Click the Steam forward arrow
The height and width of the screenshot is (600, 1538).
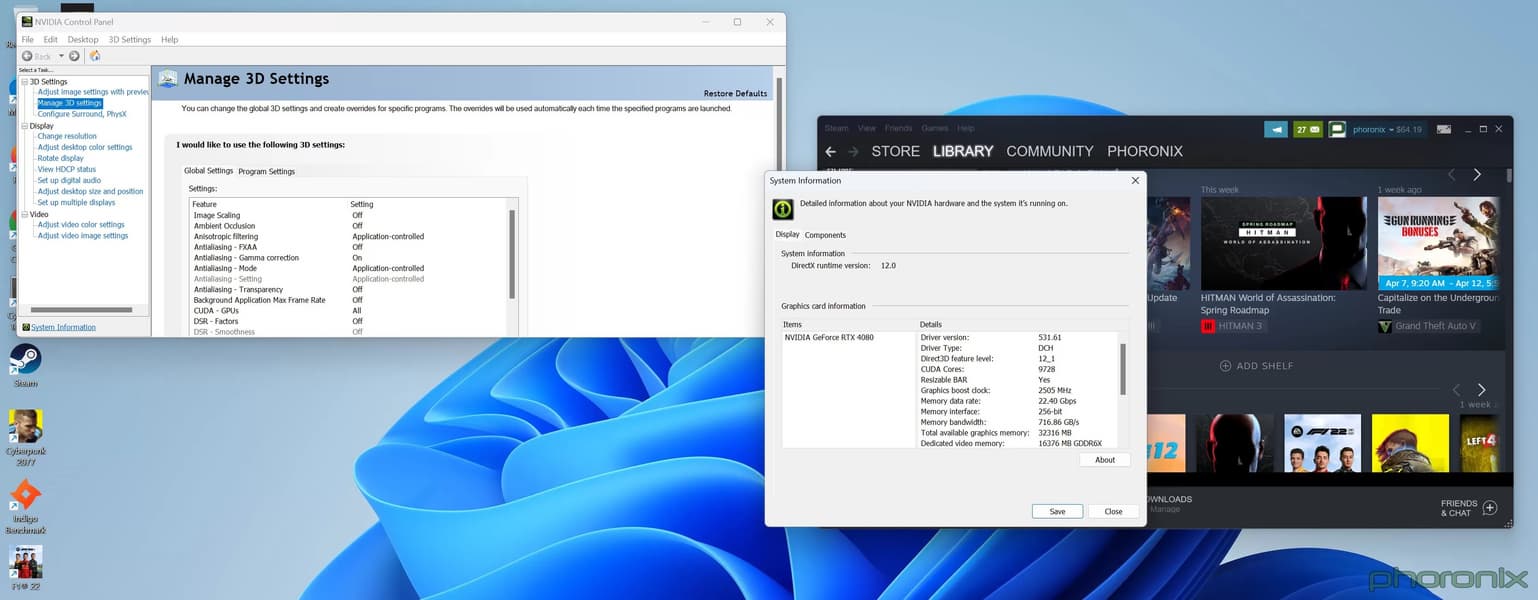[x=853, y=152]
